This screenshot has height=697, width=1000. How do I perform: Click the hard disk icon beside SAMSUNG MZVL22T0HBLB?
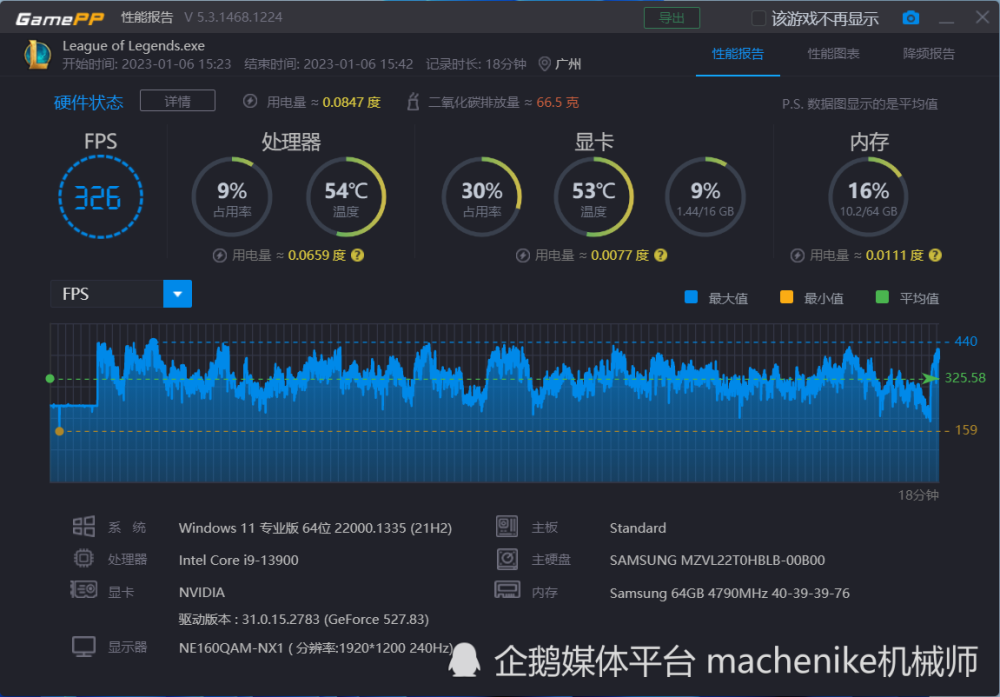click(507, 559)
